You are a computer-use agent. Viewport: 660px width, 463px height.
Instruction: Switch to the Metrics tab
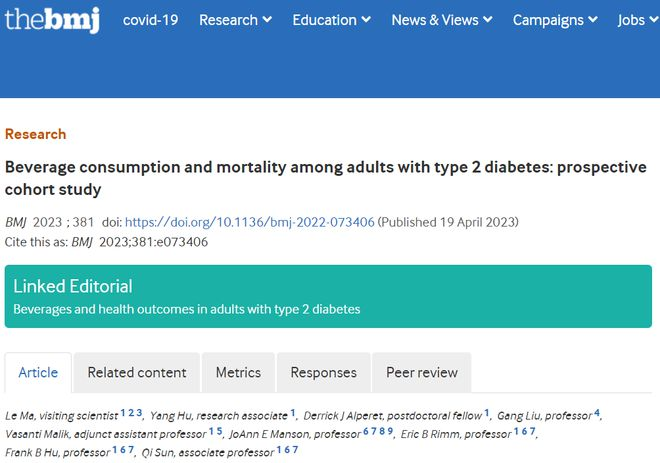click(x=239, y=373)
